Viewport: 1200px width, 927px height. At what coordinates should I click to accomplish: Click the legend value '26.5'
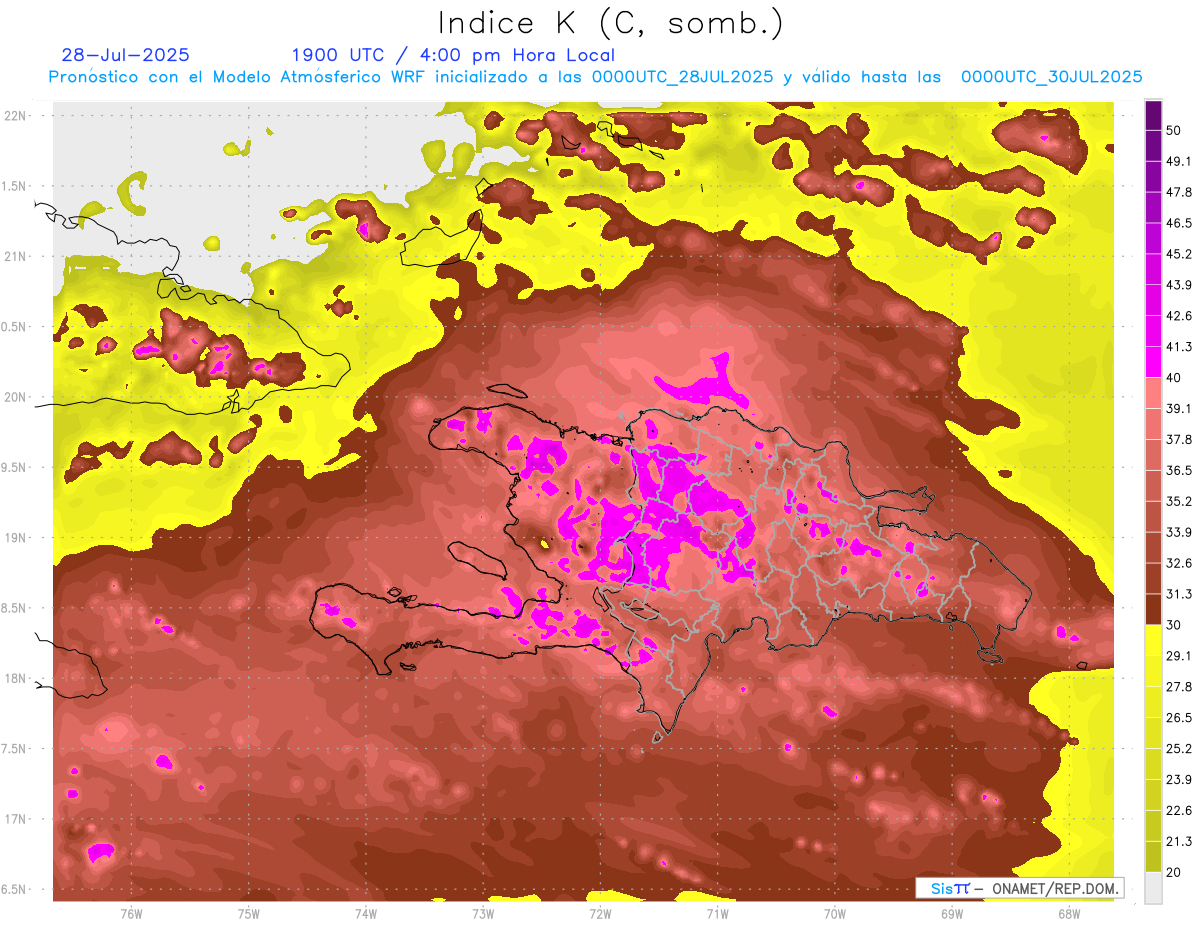1178,718
